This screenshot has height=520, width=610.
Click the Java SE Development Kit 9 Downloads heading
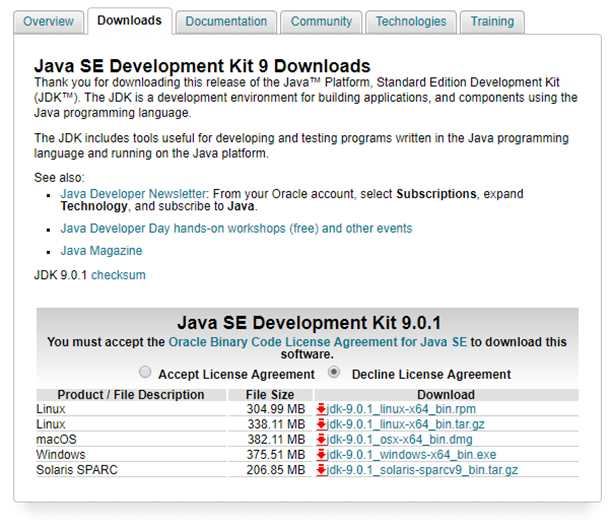coord(202,66)
